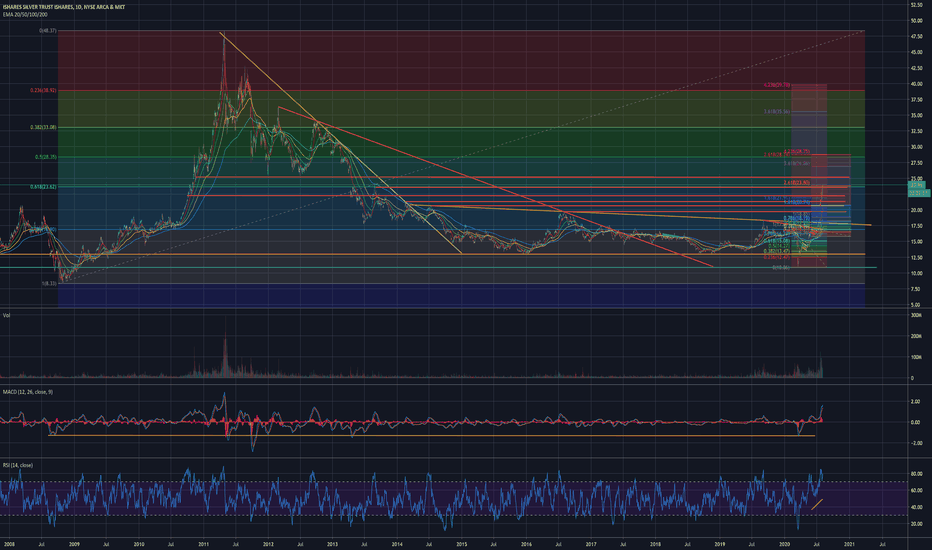
Task: Click 100M on the volume axis
Action: (916, 357)
